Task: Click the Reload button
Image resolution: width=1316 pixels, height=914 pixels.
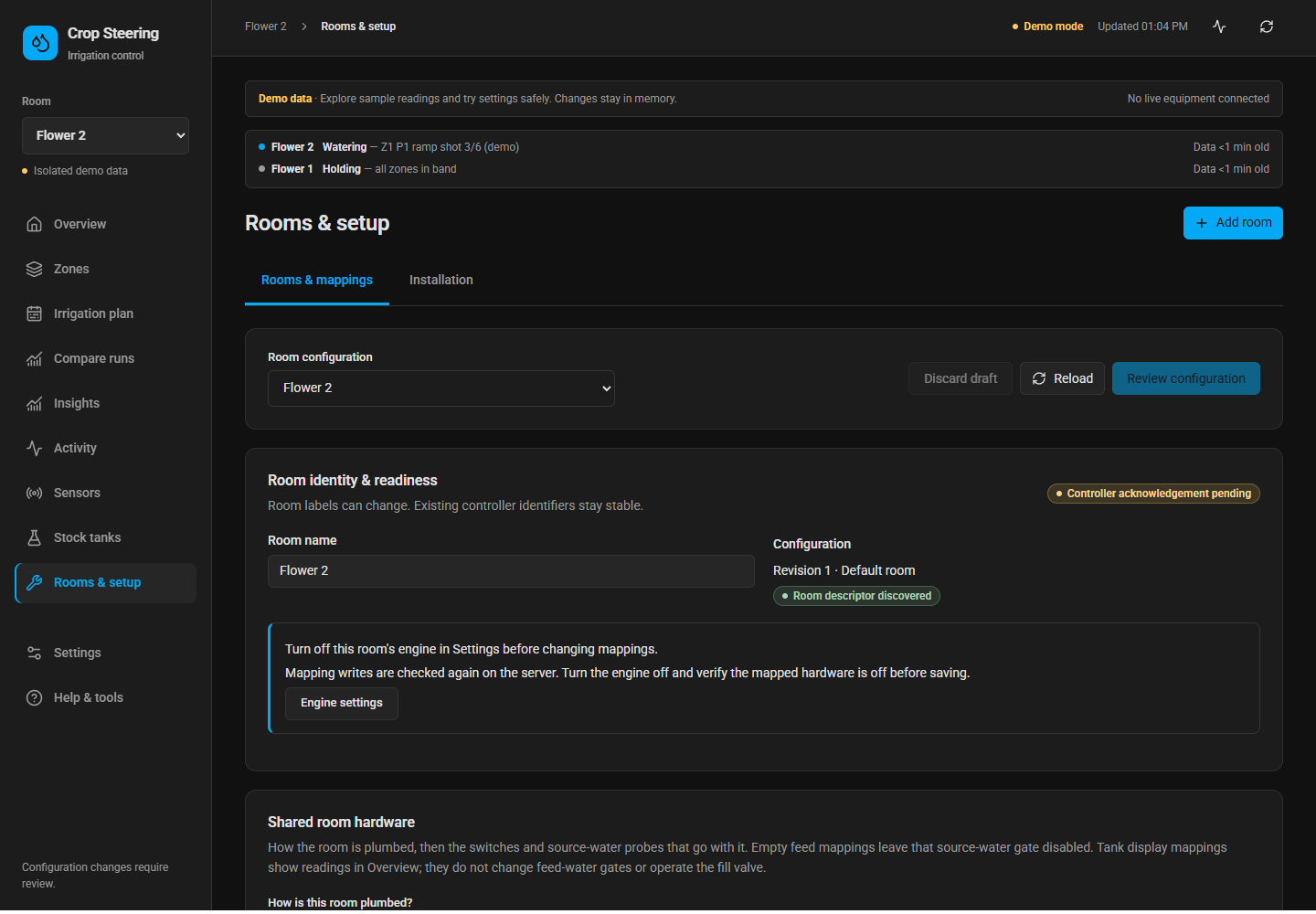Action: [1062, 378]
